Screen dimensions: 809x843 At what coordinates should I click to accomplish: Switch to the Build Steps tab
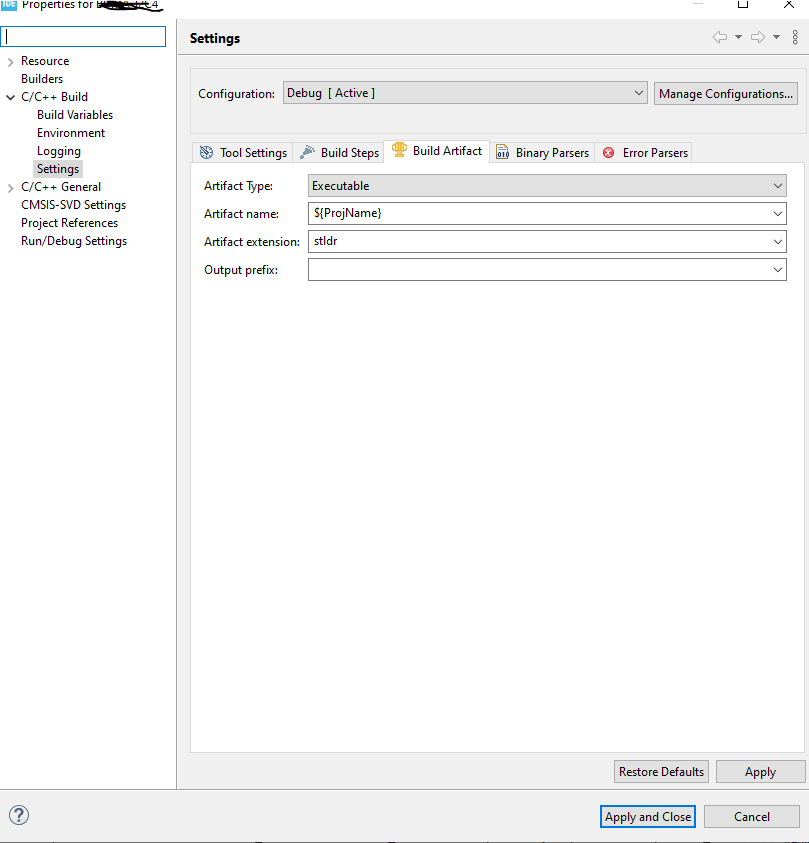[338, 152]
